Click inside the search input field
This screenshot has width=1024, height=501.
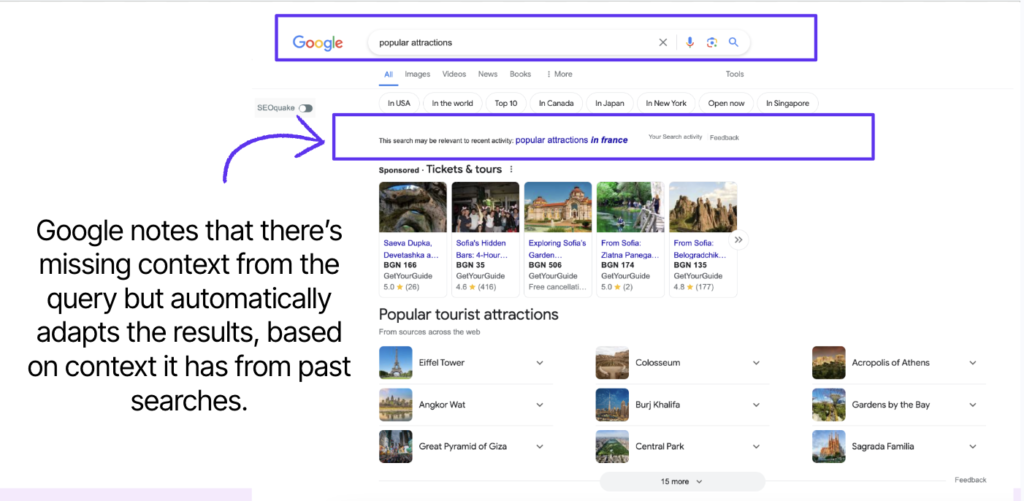510,43
